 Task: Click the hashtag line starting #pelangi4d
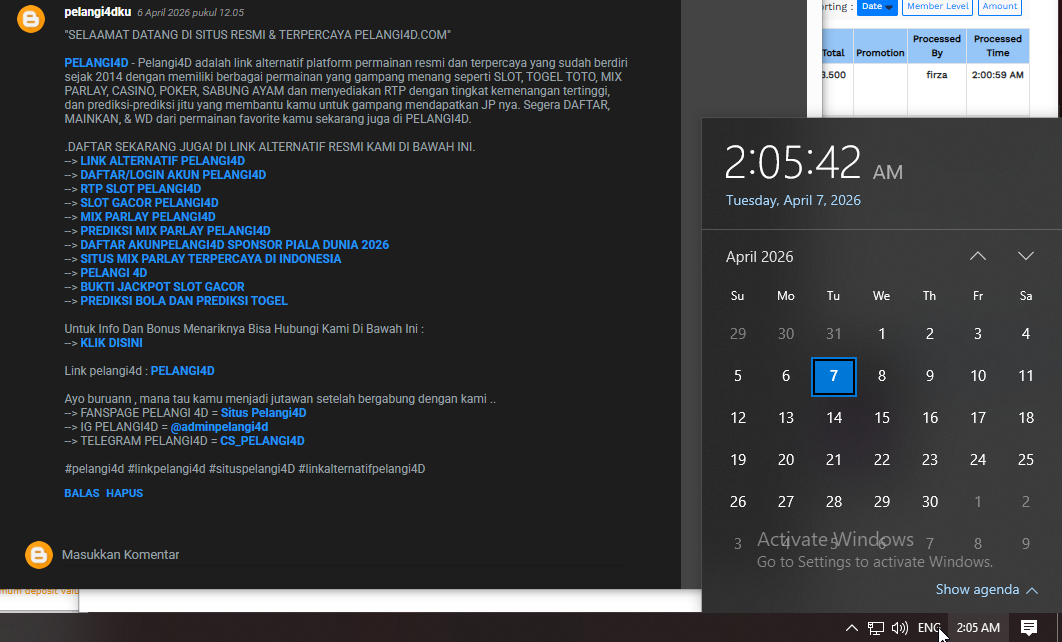pyautogui.click(x=245, y=469)
